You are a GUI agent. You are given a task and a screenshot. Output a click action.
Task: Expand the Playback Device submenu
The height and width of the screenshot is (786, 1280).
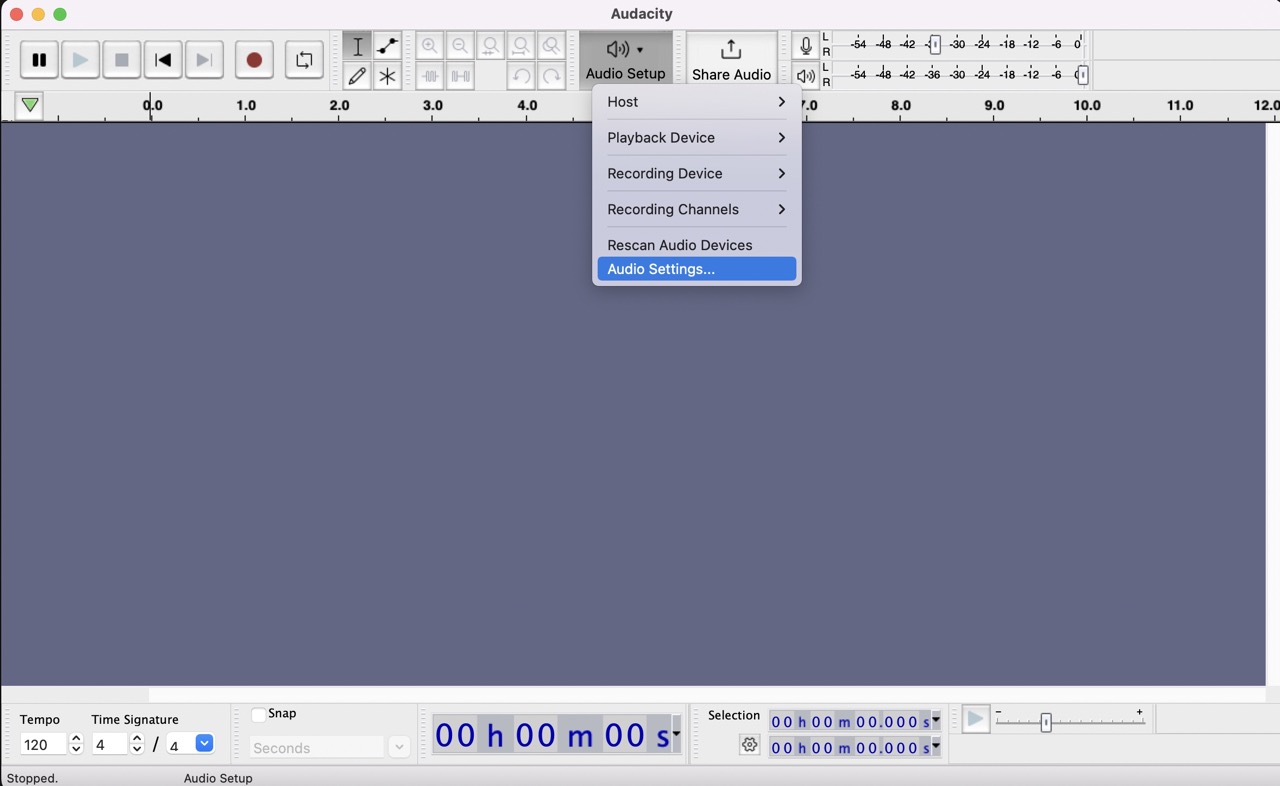coord(697,138)
